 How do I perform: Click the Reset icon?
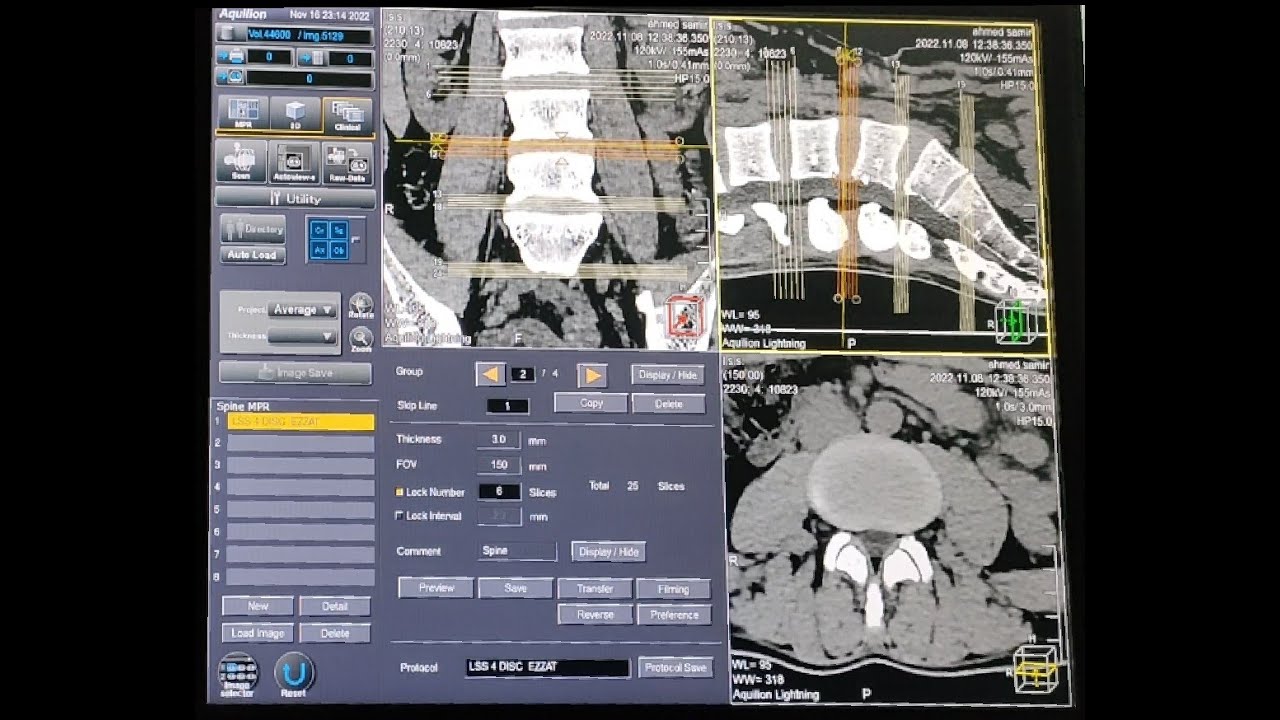[294, 675]
